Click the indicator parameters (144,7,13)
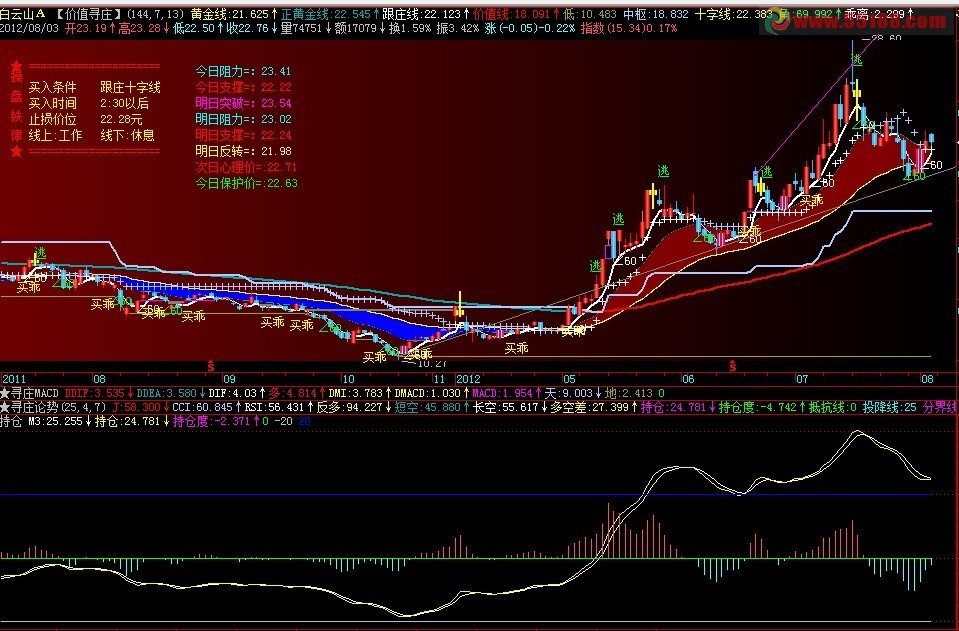 [155, 13]
